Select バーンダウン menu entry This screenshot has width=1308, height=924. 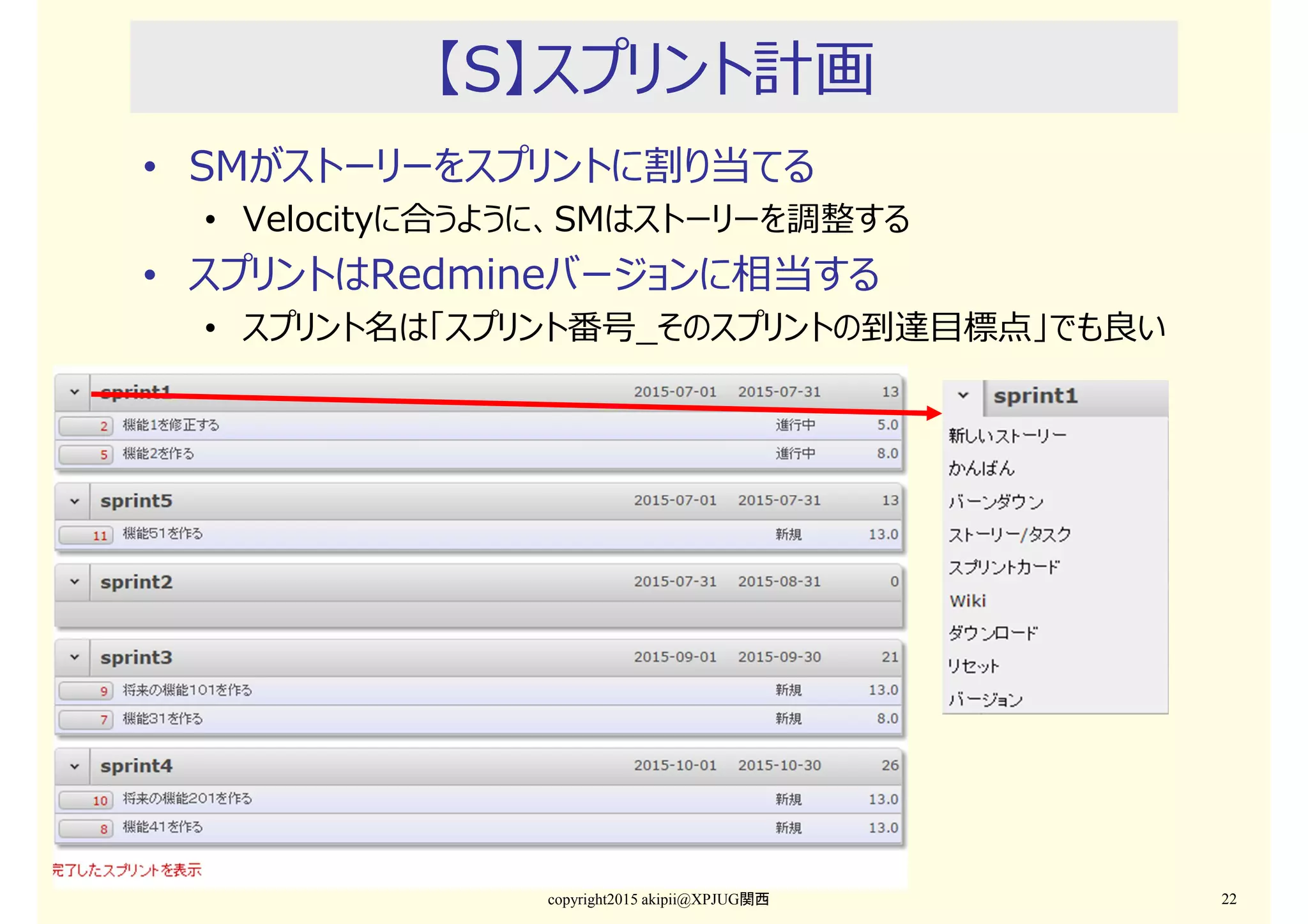(996, 502)
